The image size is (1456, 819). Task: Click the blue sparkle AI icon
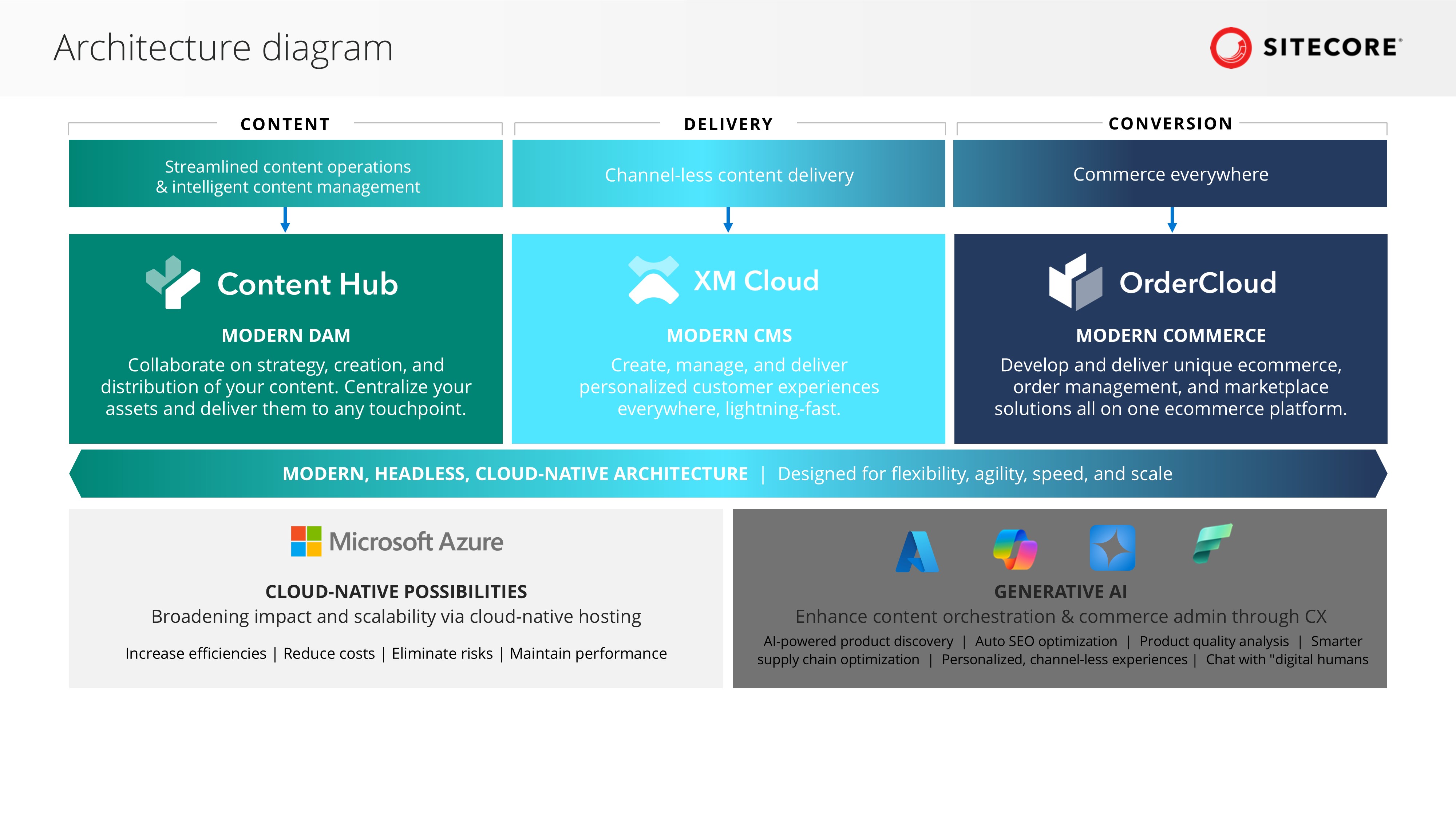pos(1112,548)
